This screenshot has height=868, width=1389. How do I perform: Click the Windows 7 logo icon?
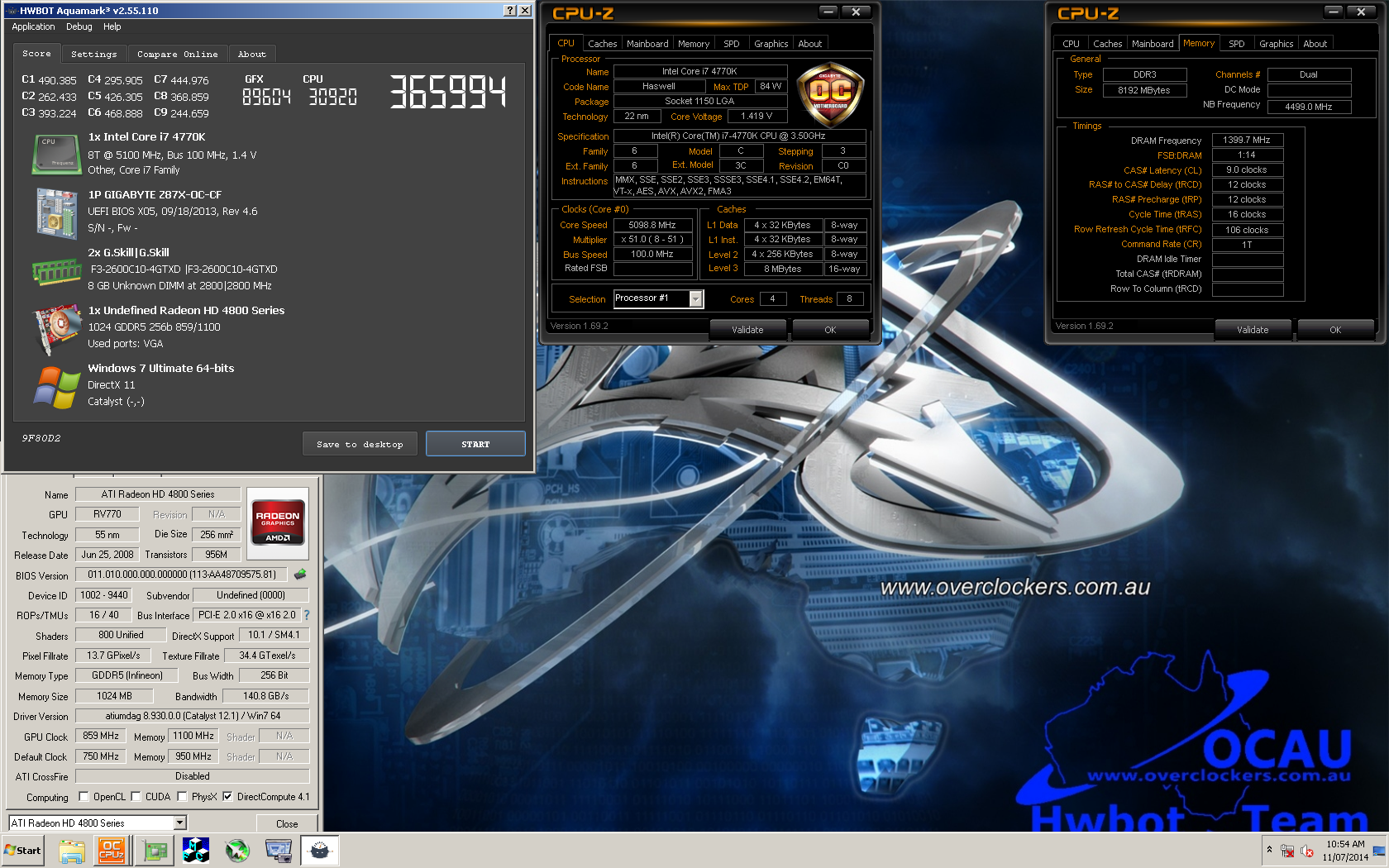click(x=56, y=388)
